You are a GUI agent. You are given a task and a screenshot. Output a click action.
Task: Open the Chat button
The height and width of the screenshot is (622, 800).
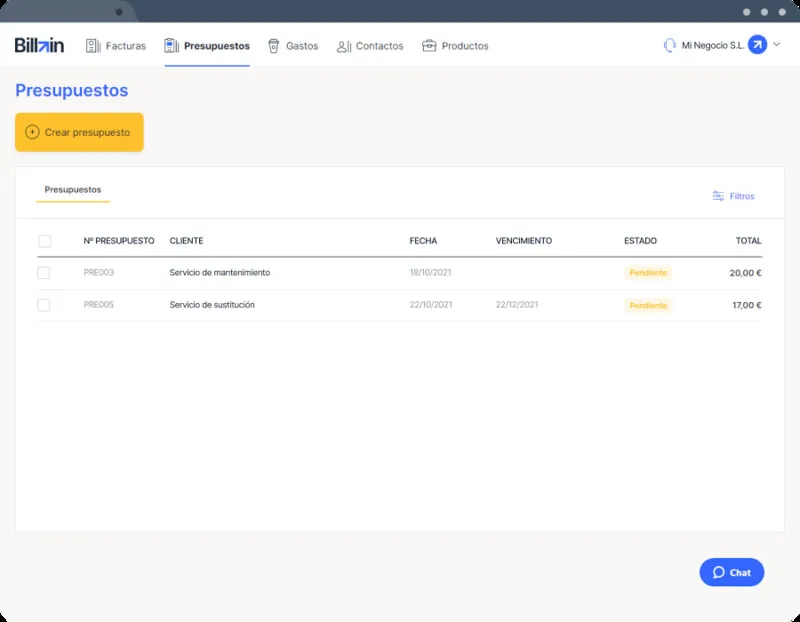[732, 573]
